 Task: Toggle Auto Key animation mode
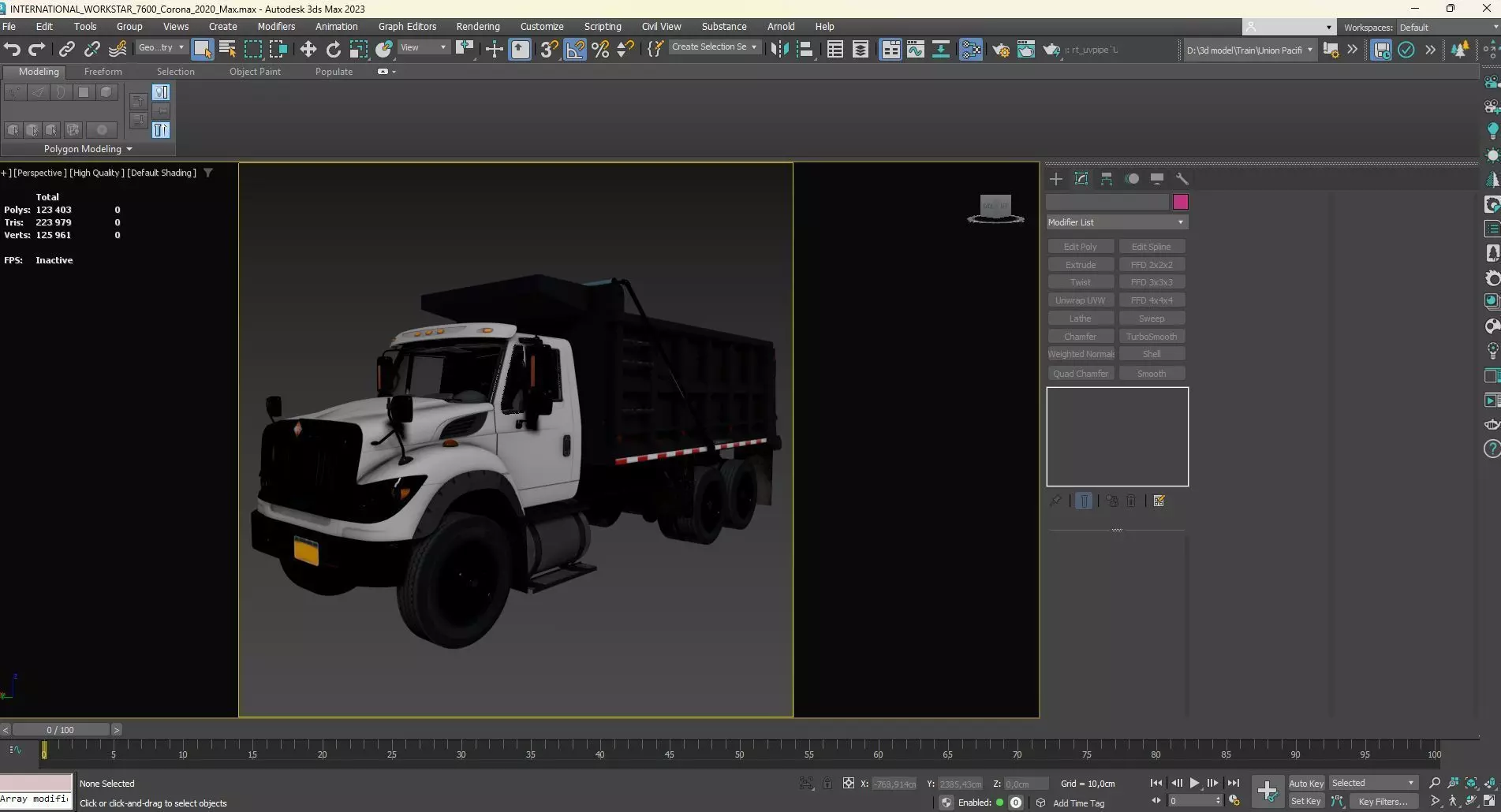click(x=1306, y=783)
